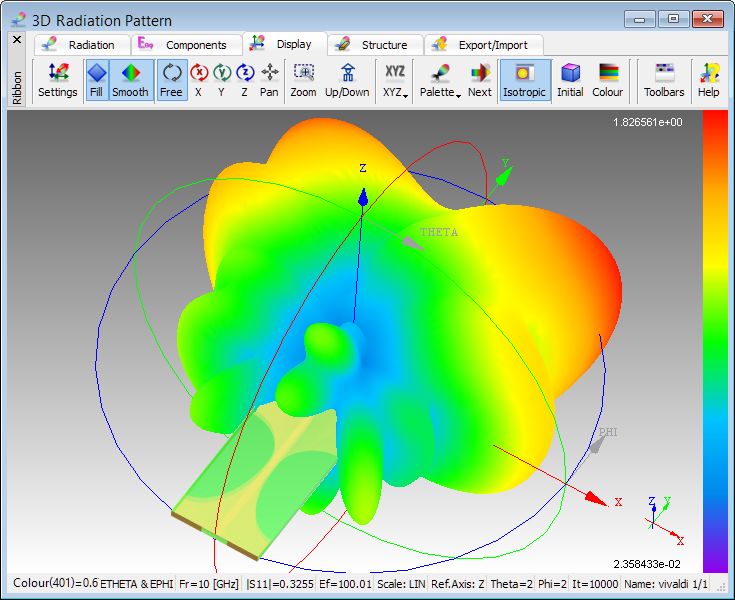This screenshot has width=735, height=600.
Task: Collapse the Ribbon using X button
Action: point(17,39)
